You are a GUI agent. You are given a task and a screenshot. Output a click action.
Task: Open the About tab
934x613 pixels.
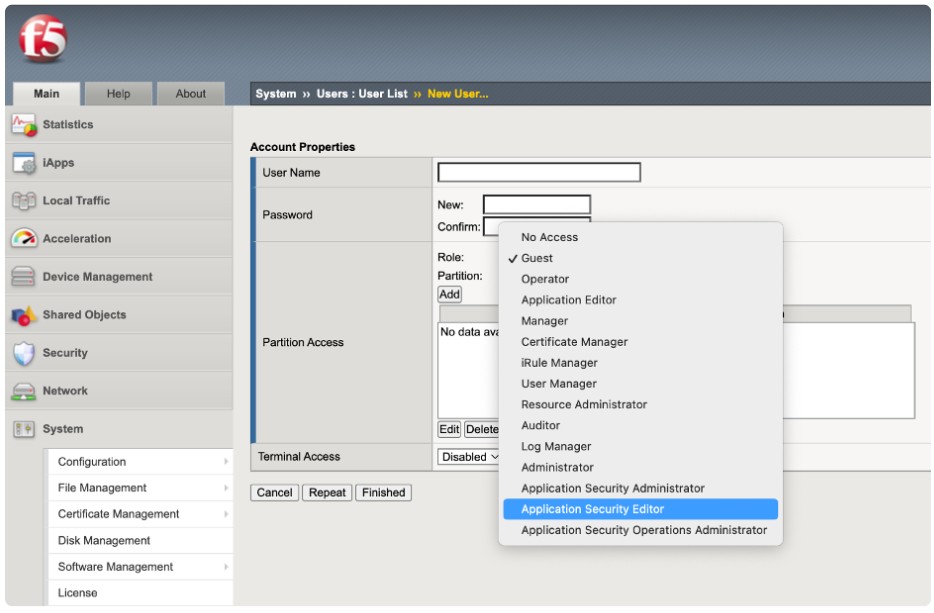coord(190,94)
